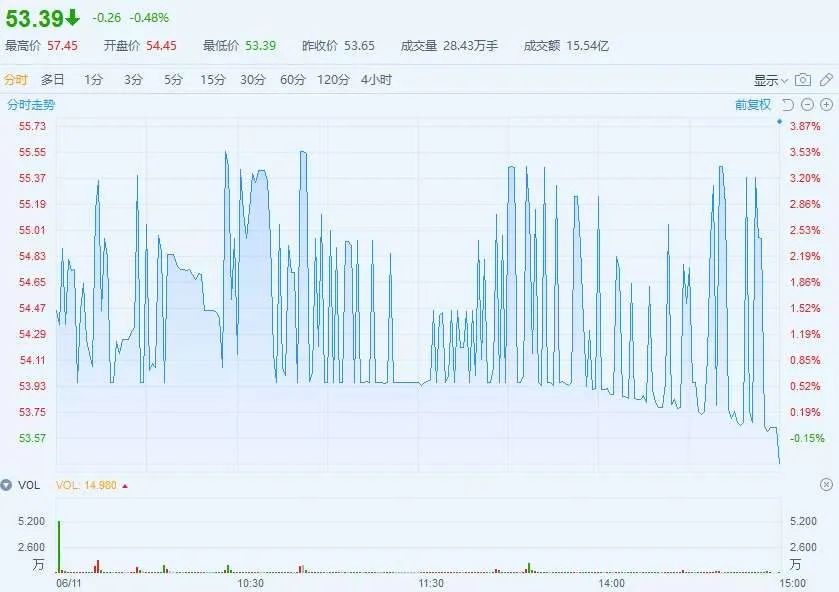Click the 分时走势 panel label
This screenshot has width=839, height=592.
click(31, 103)
